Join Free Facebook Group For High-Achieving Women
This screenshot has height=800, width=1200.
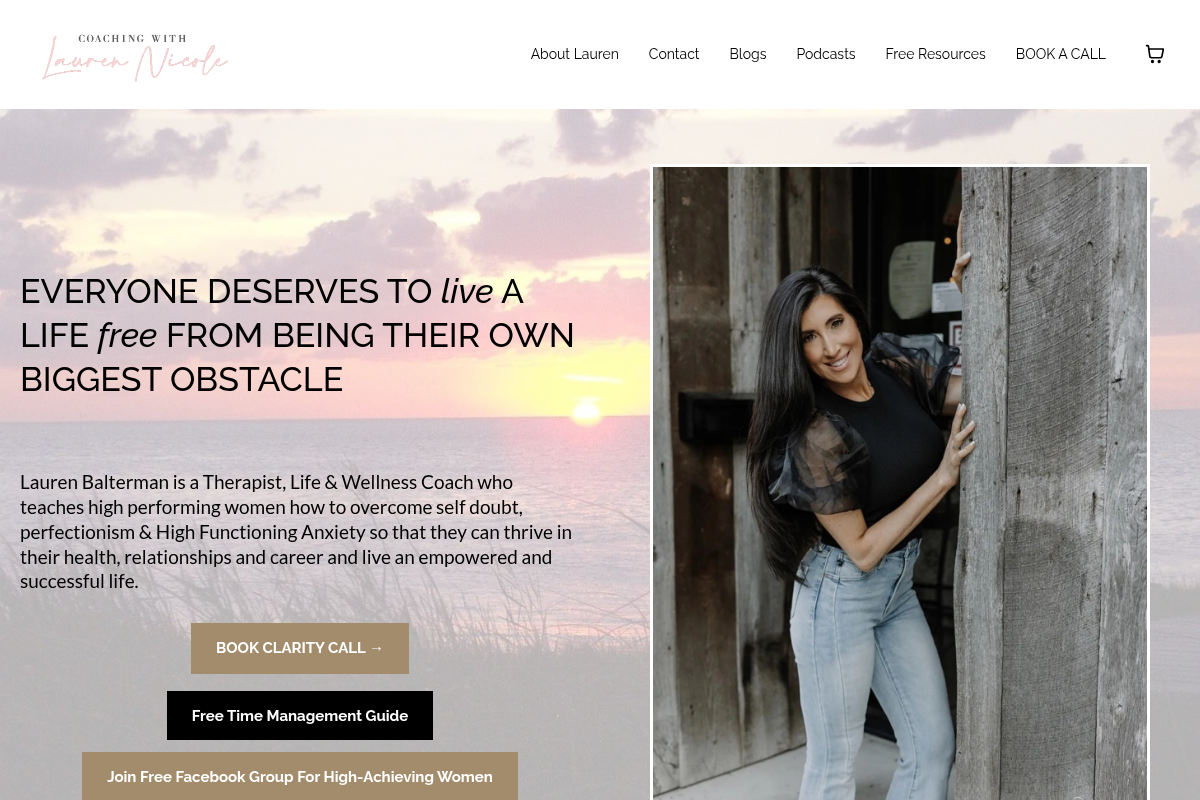[x=300, y=776]
